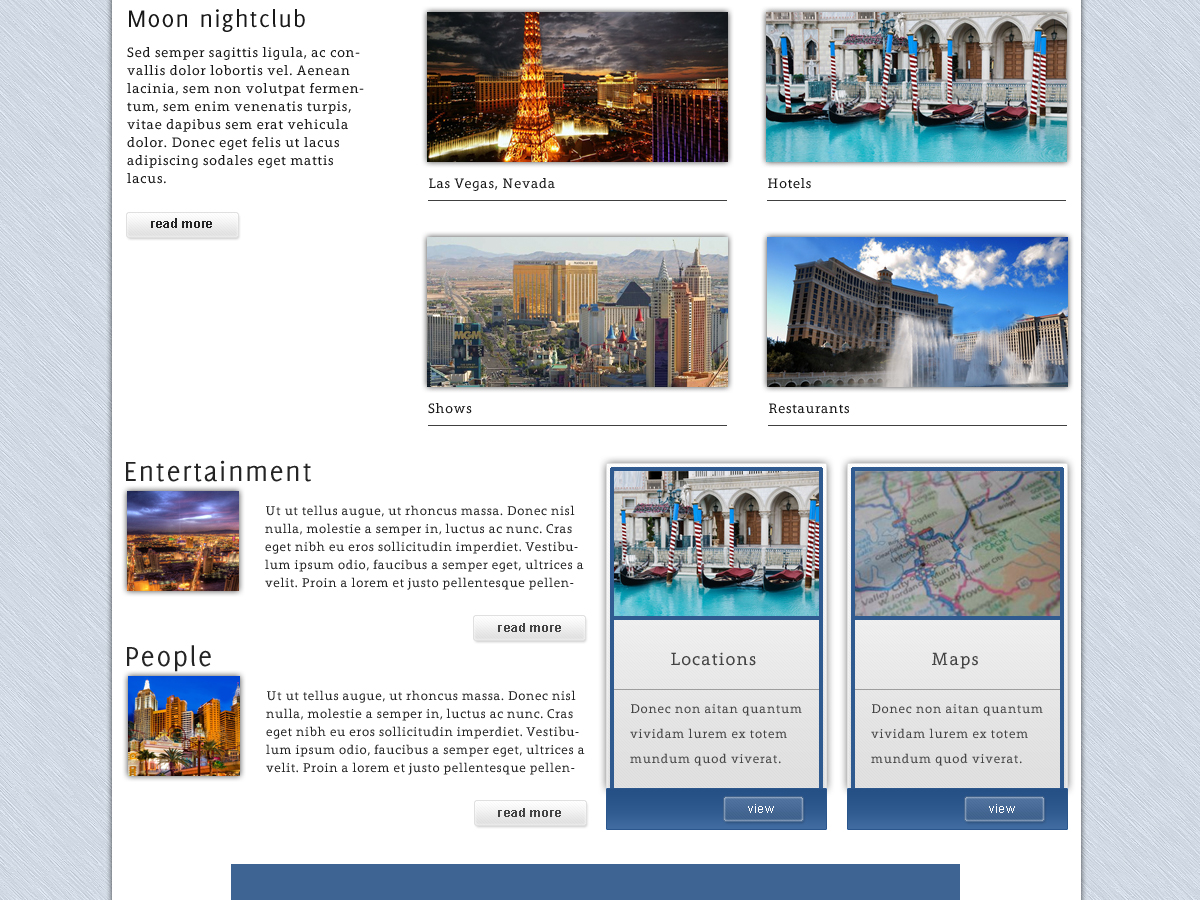
Task: Open the Locations gondola preview image
Action: [716, 543]
